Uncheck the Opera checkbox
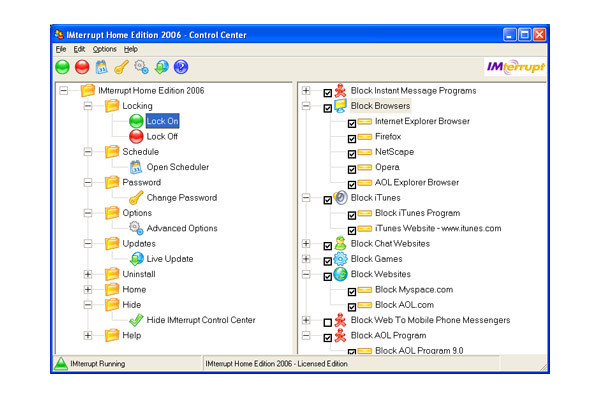 tap(352, 170)
